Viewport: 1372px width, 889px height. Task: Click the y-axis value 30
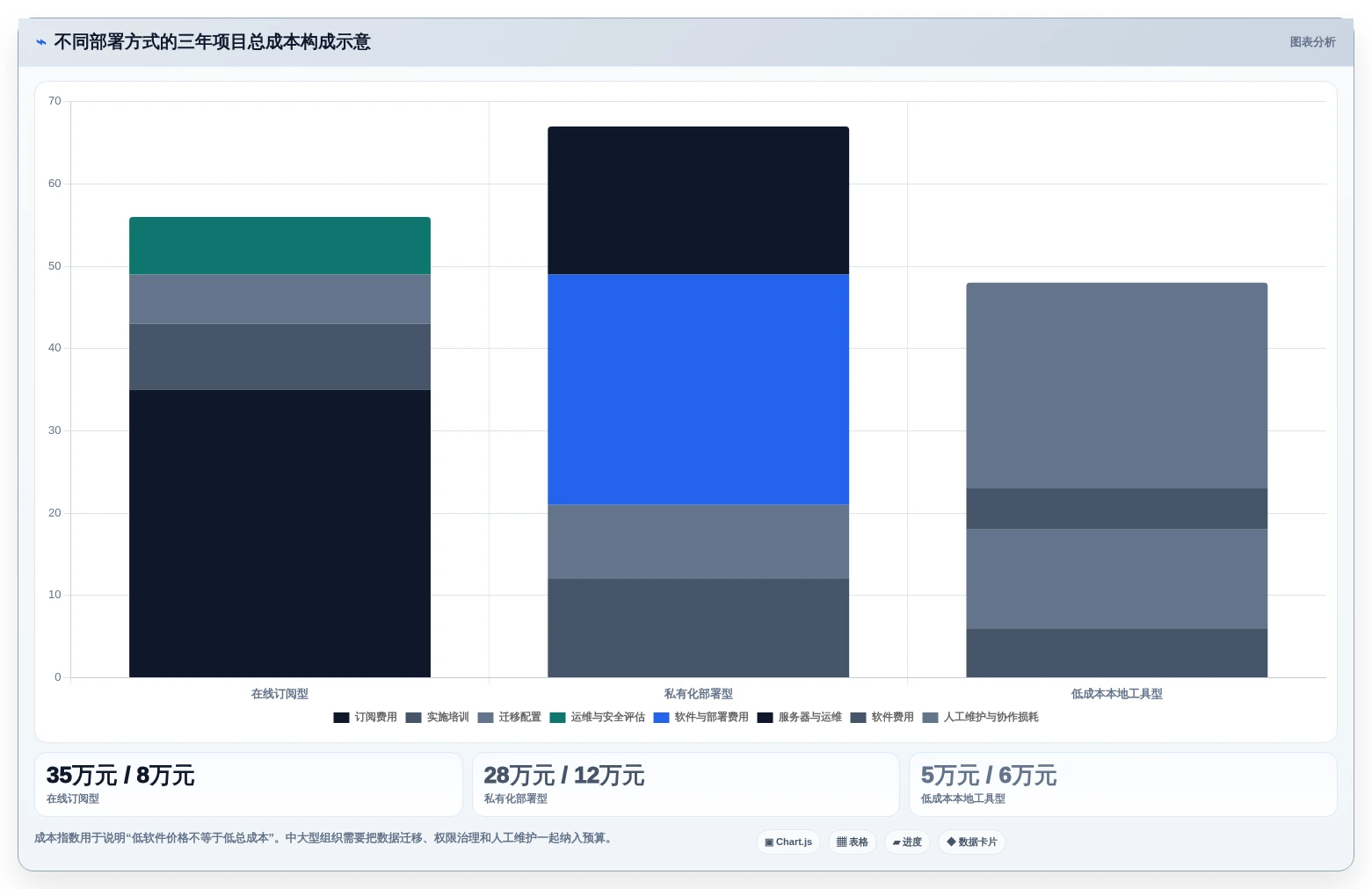[x=54, y=430]
